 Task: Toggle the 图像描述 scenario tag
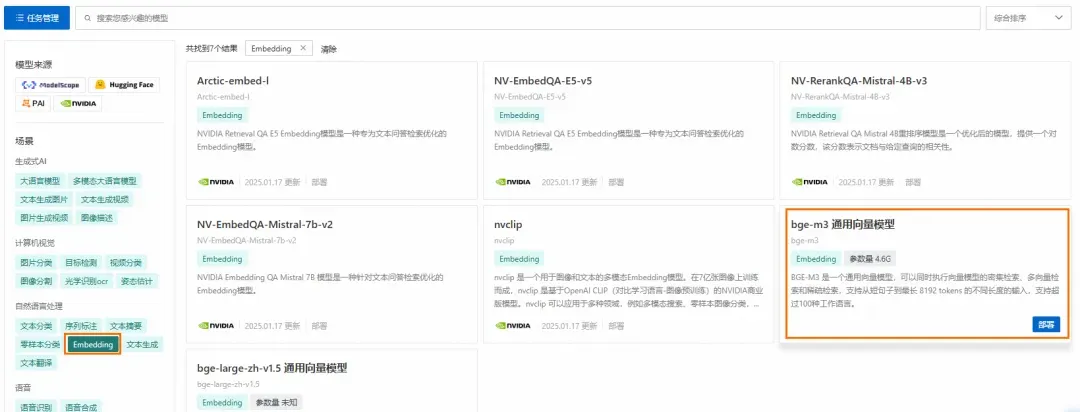point(97,218)
